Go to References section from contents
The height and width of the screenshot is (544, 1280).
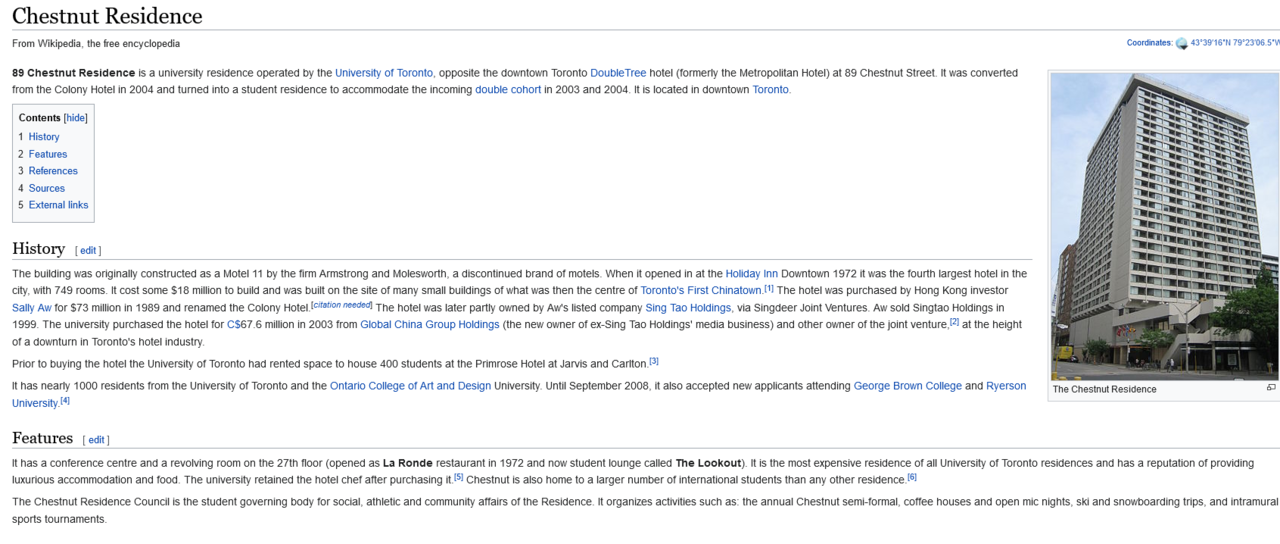point(53,171)
